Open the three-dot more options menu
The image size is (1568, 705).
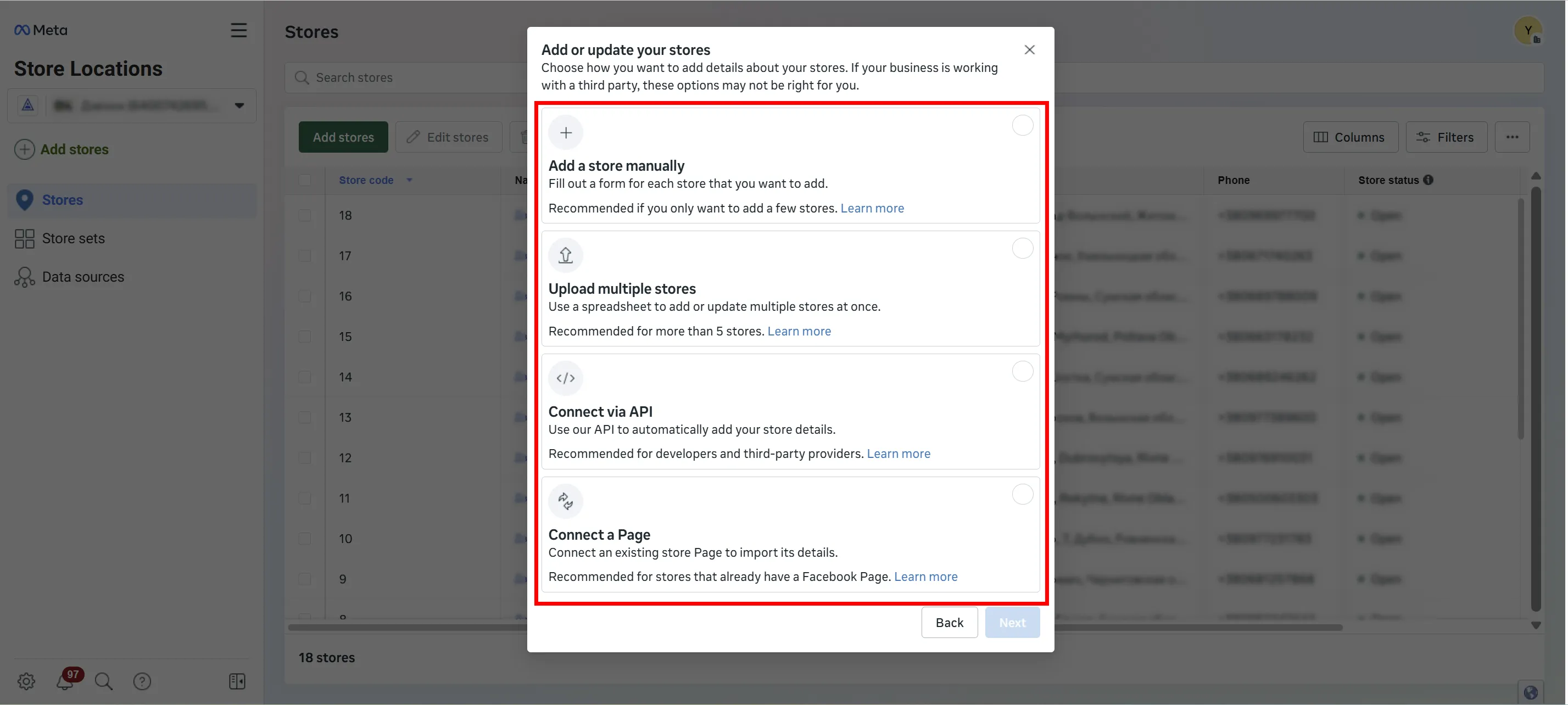pyautogui.click(x=1513, y=137)
